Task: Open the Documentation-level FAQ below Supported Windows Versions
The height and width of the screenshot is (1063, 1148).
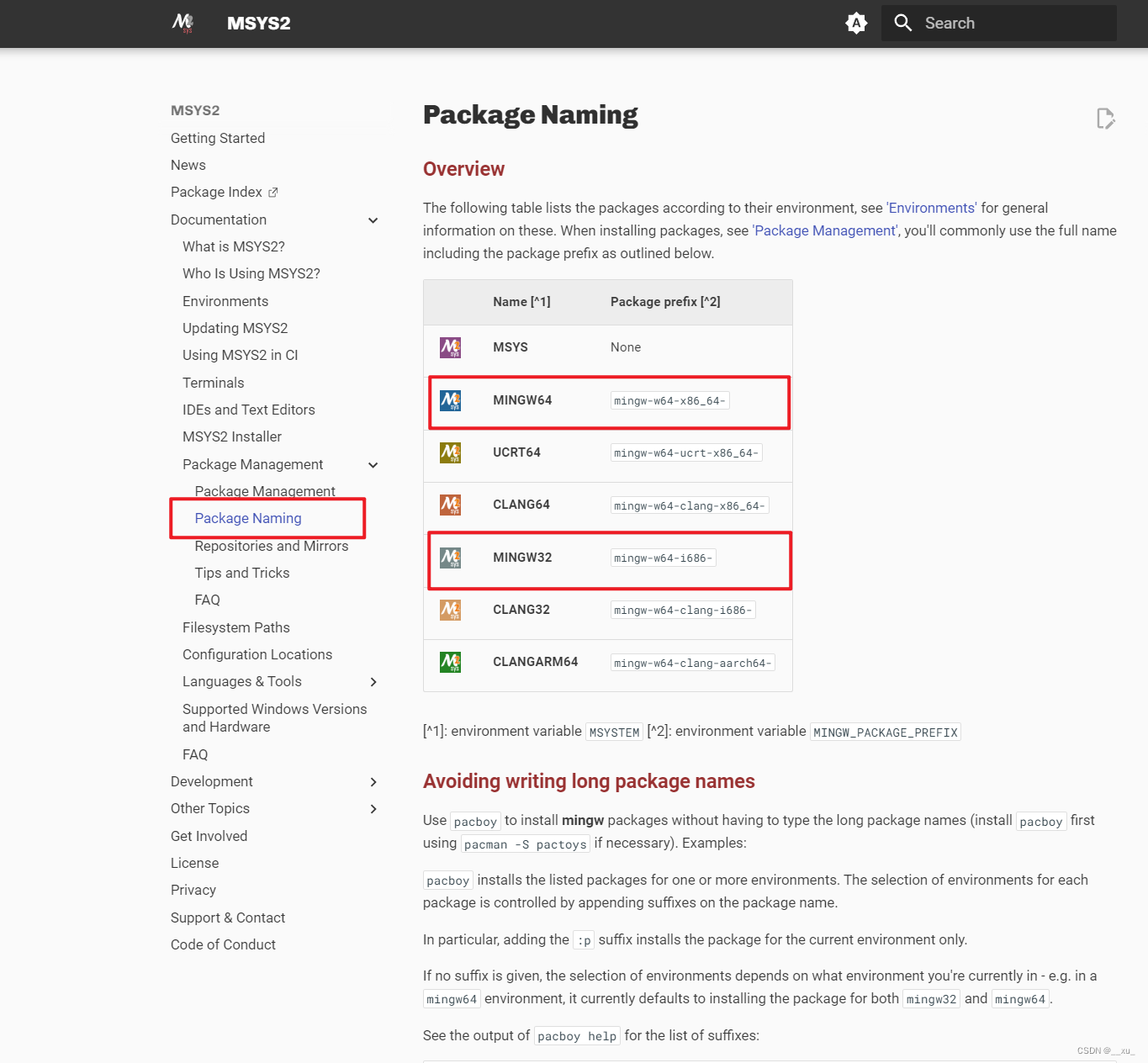Action: [x=195, y=754]
